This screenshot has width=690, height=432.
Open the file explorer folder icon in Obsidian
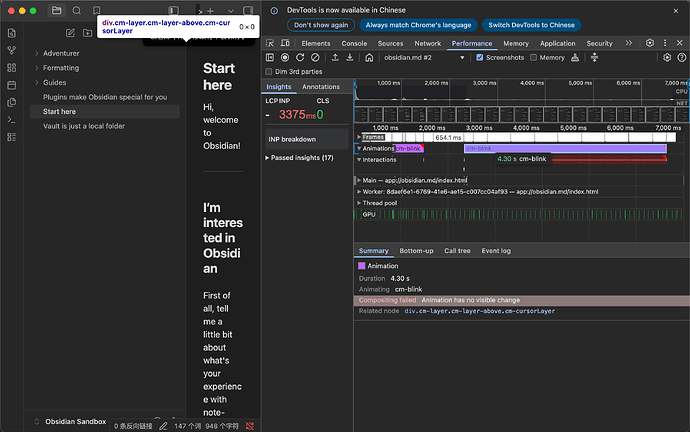[56, 11]
